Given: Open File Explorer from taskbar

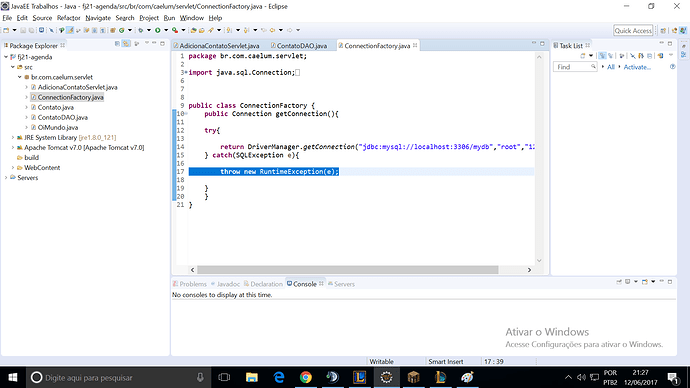Looking at the screenshot, I should click(252, 377).
